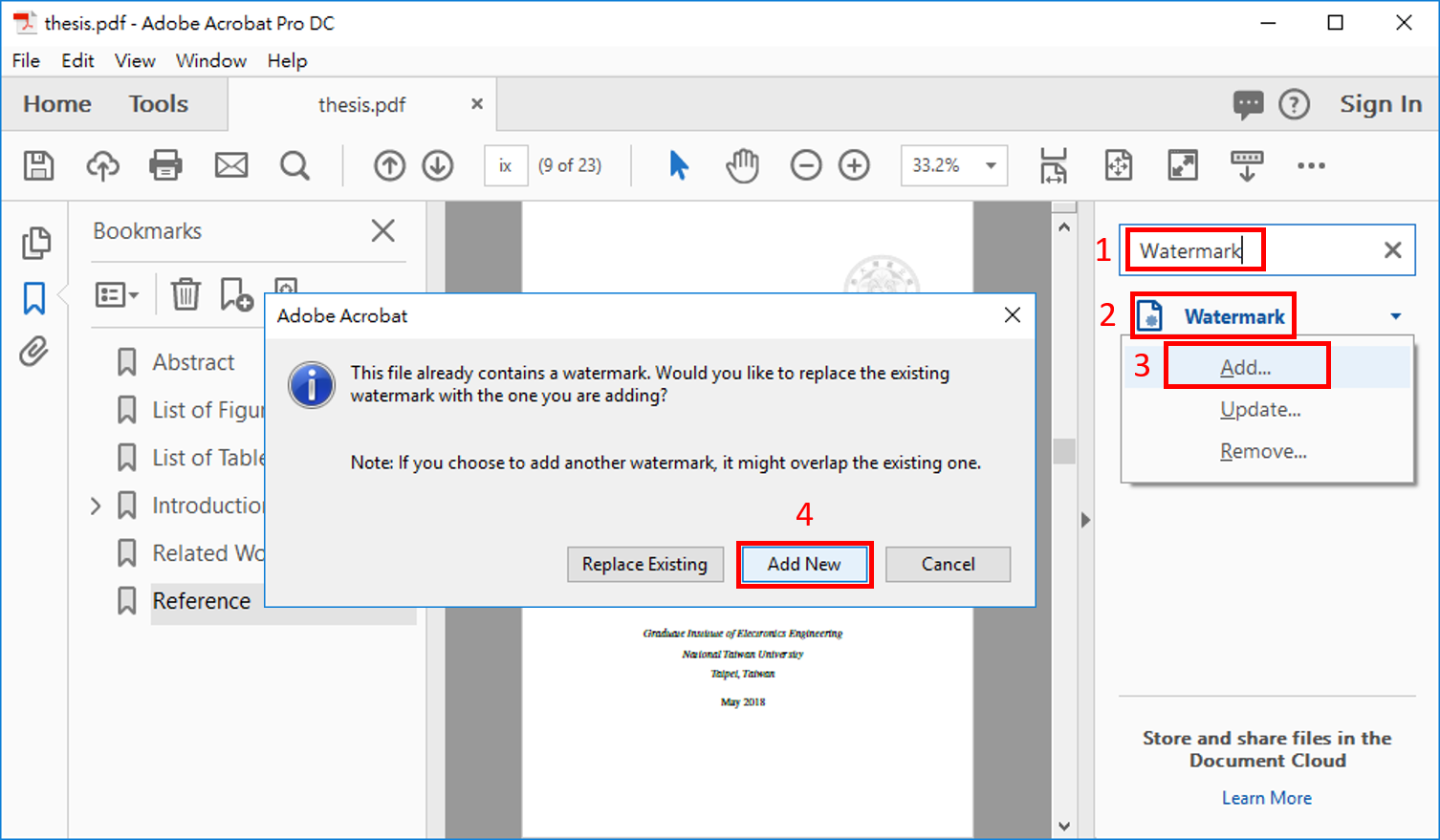Open the Window menu
The width and height of the screenshot is (1440, 840).
pyautogui.click(x=211, y=61)
